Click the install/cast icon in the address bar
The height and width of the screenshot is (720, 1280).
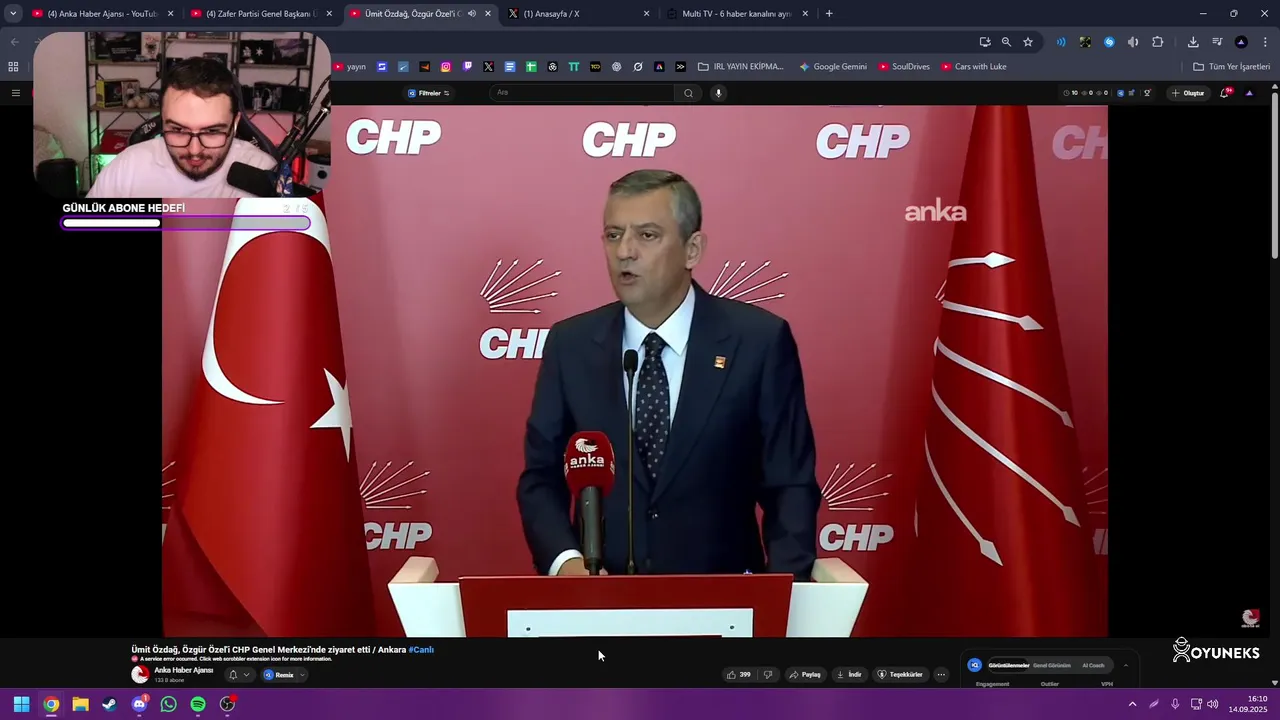(x=985, y=42)
